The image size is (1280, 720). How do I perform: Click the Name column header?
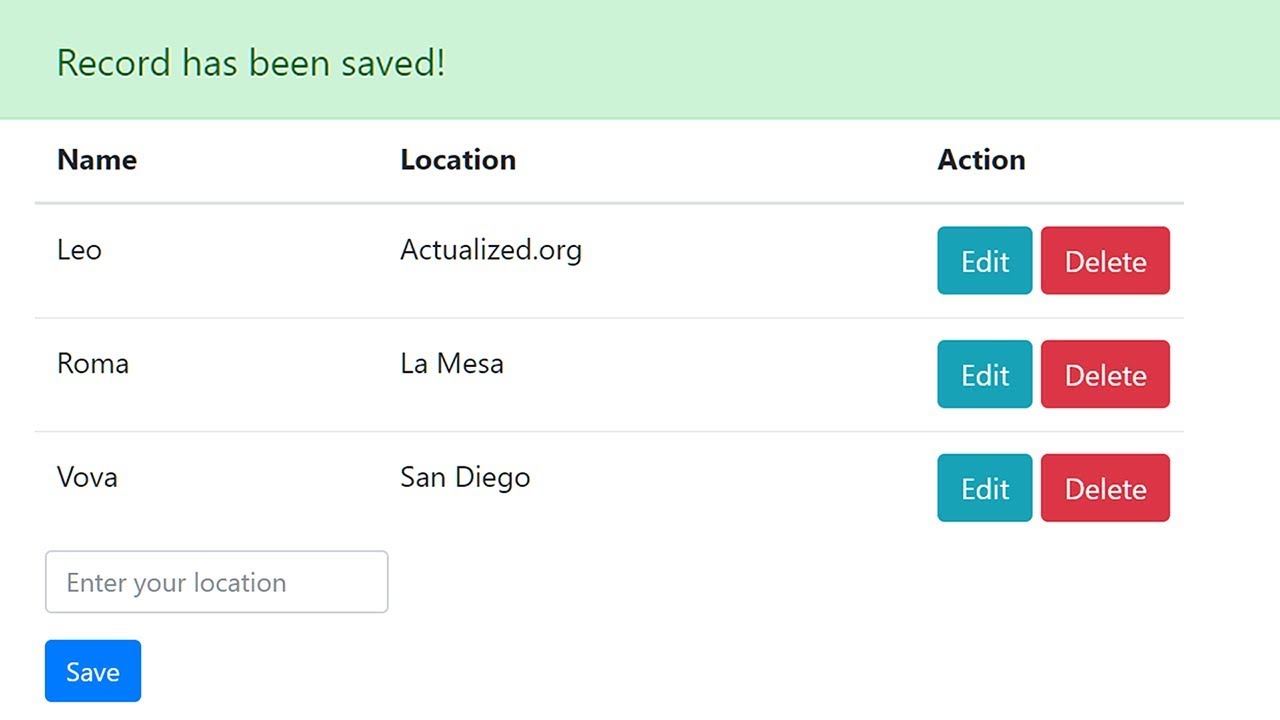pos(97,160)
